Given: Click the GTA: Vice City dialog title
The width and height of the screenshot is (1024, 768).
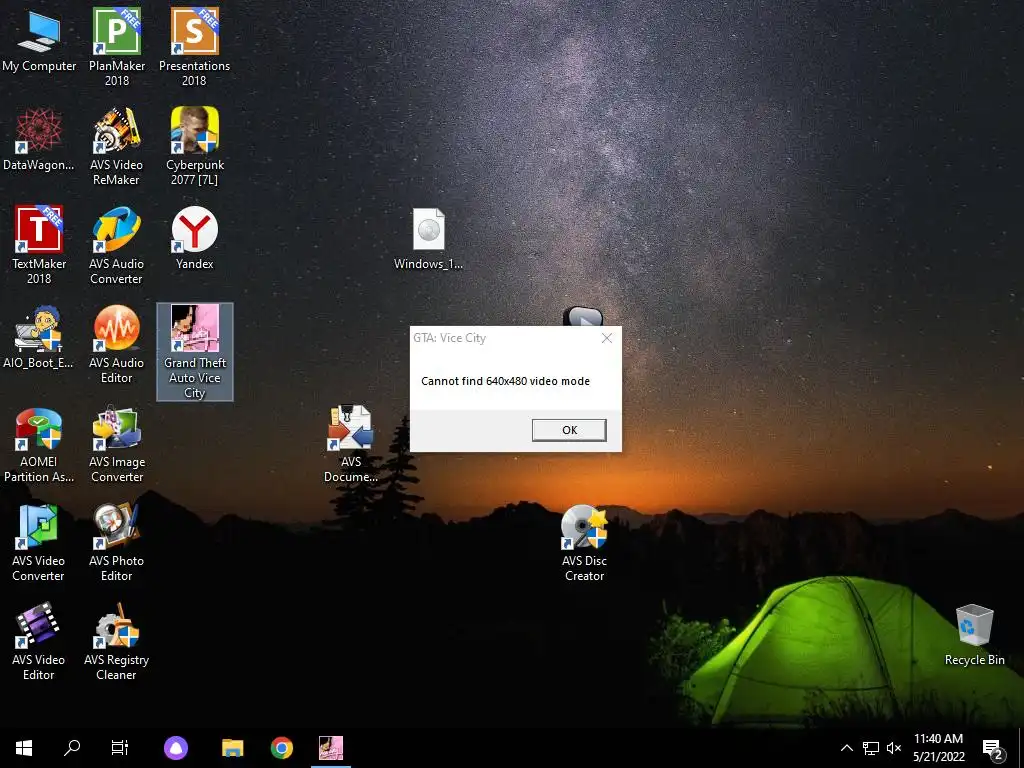Looking at the screenshot, I should [449, 338].
